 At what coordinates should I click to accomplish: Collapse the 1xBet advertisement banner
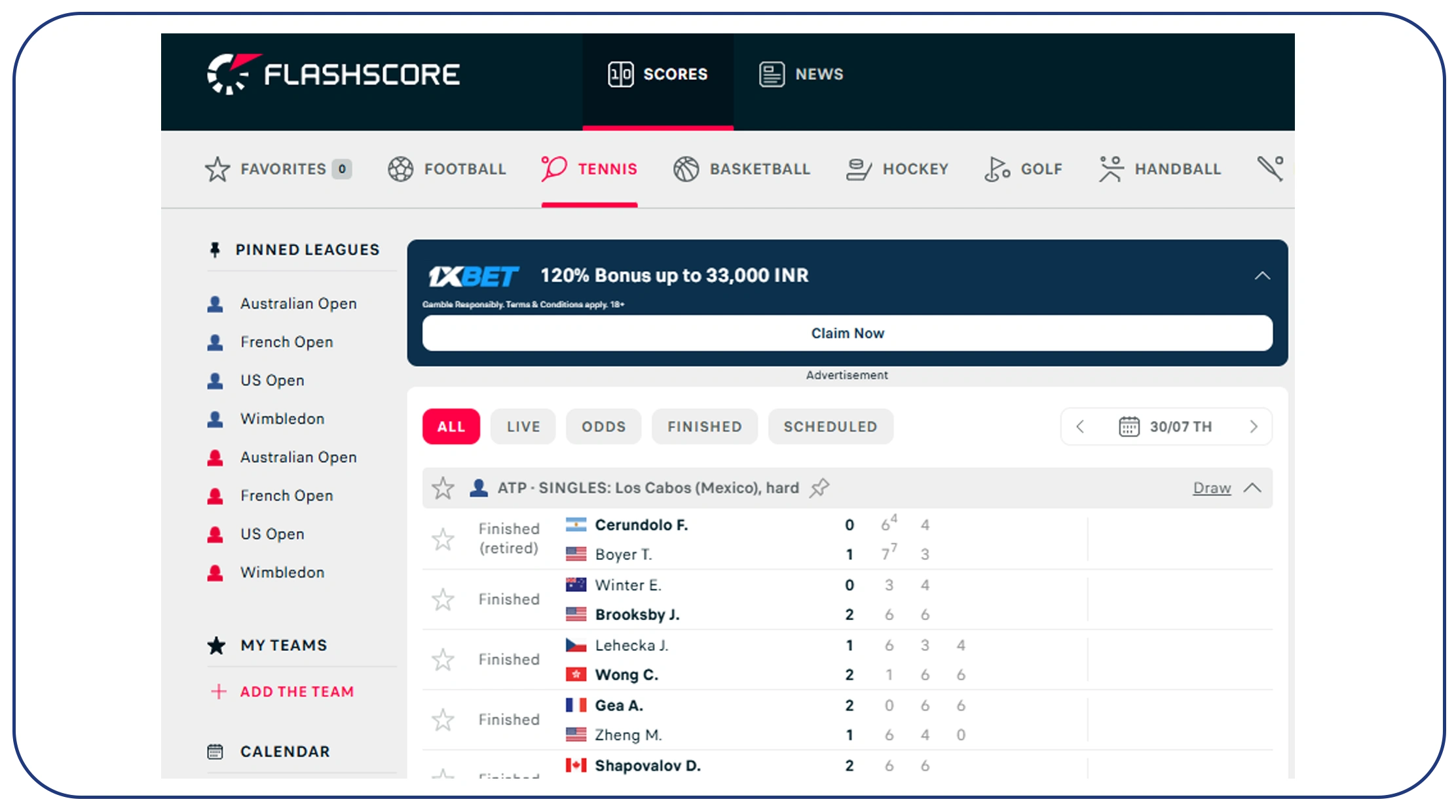[x=1262, y=276]
